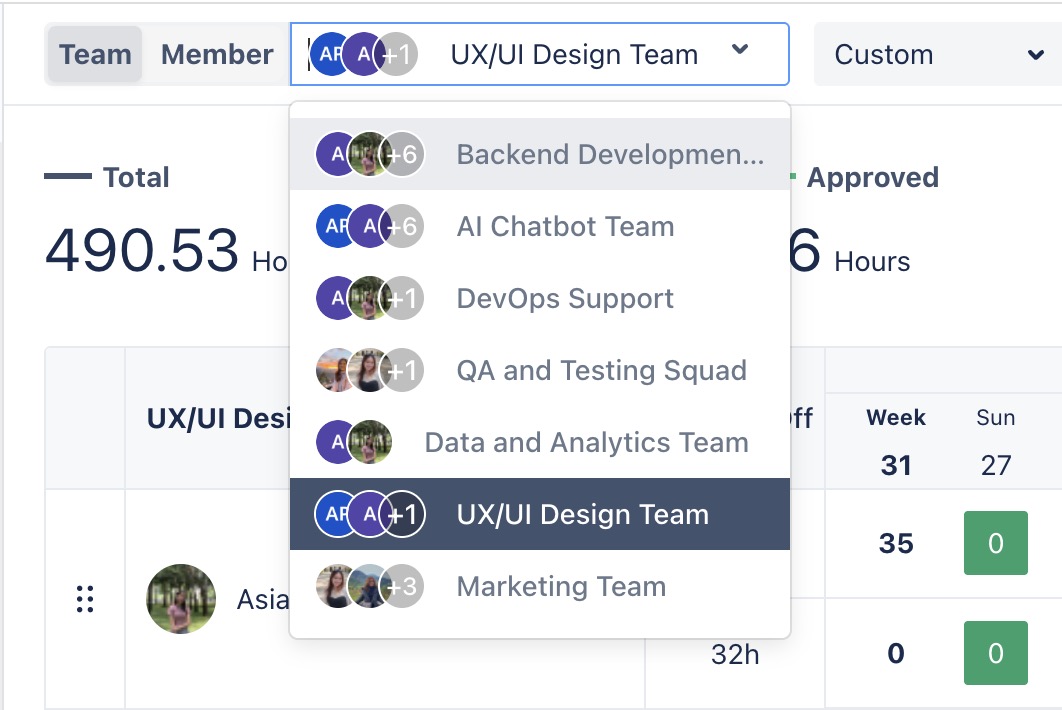Click avatar group of AI Chatbot Team

click(x=370, y=227)
